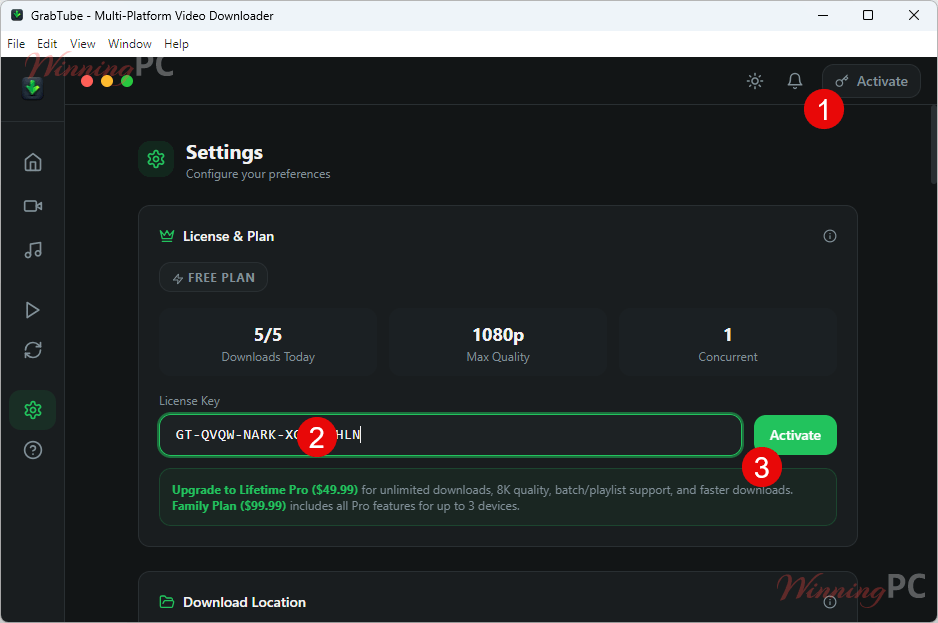Click the 1 Concurrent card
938x623 pixels.
[x=728, y=342]
